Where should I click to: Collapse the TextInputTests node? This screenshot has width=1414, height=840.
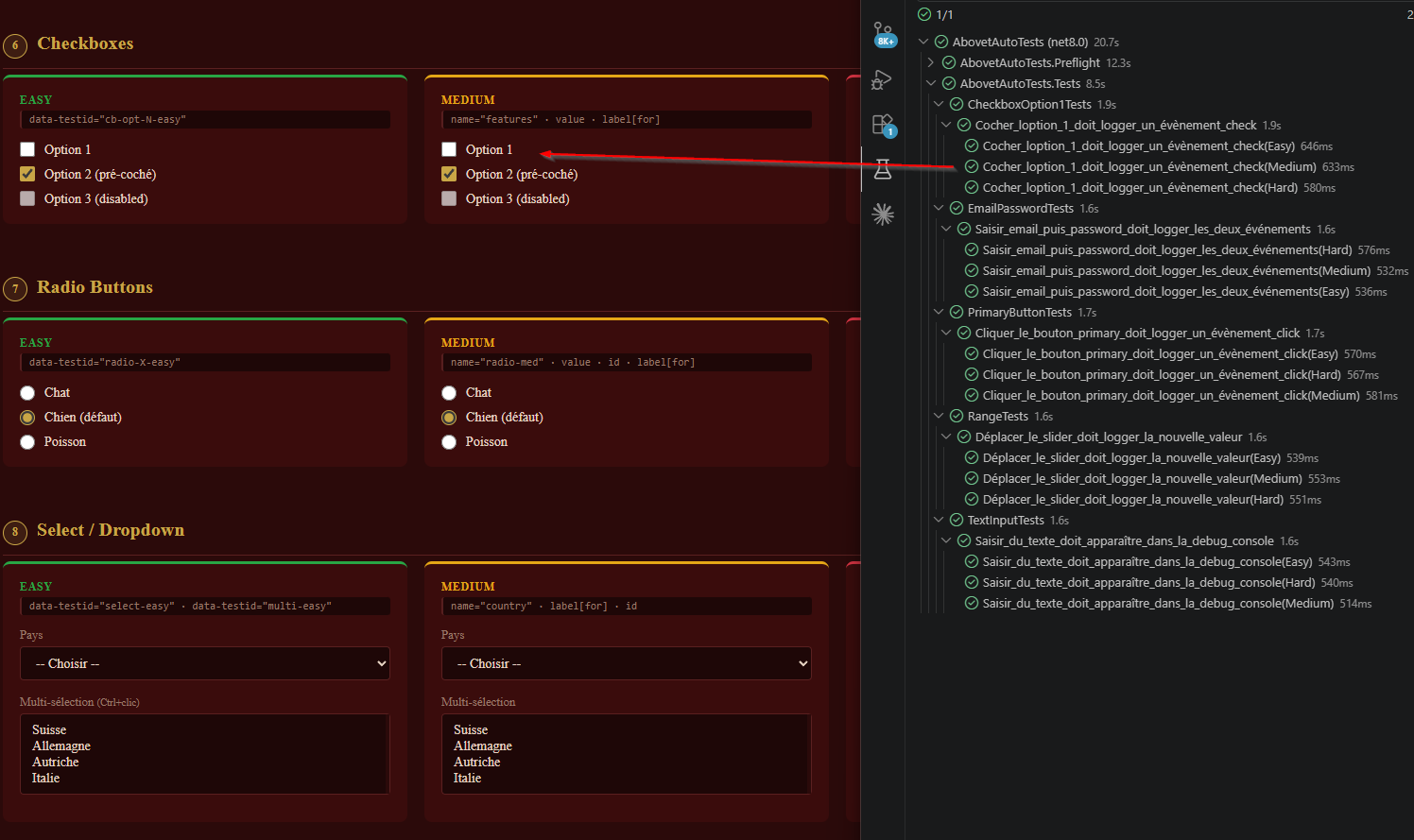(939, 520)
